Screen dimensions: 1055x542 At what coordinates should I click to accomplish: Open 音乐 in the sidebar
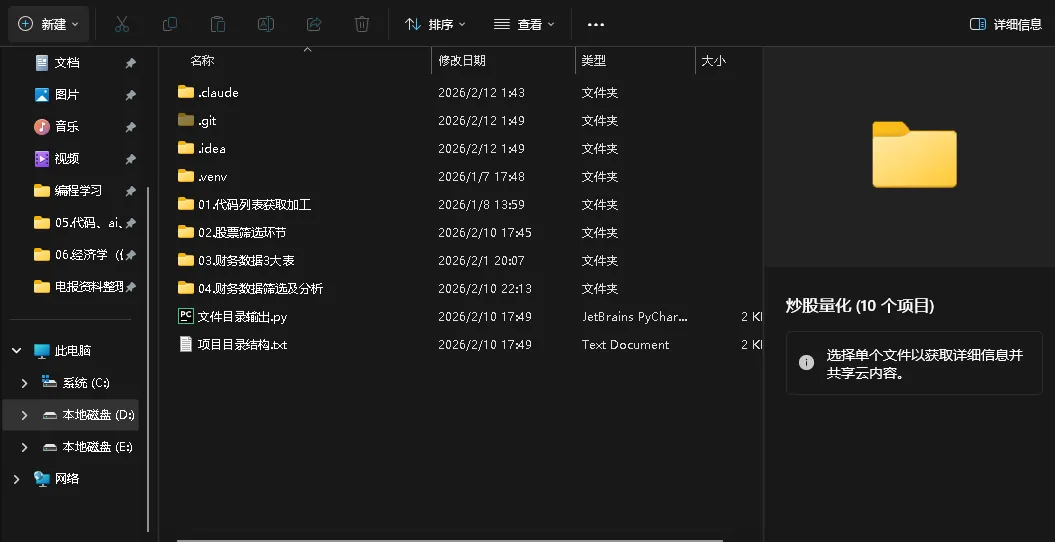[x=67, y=126]
